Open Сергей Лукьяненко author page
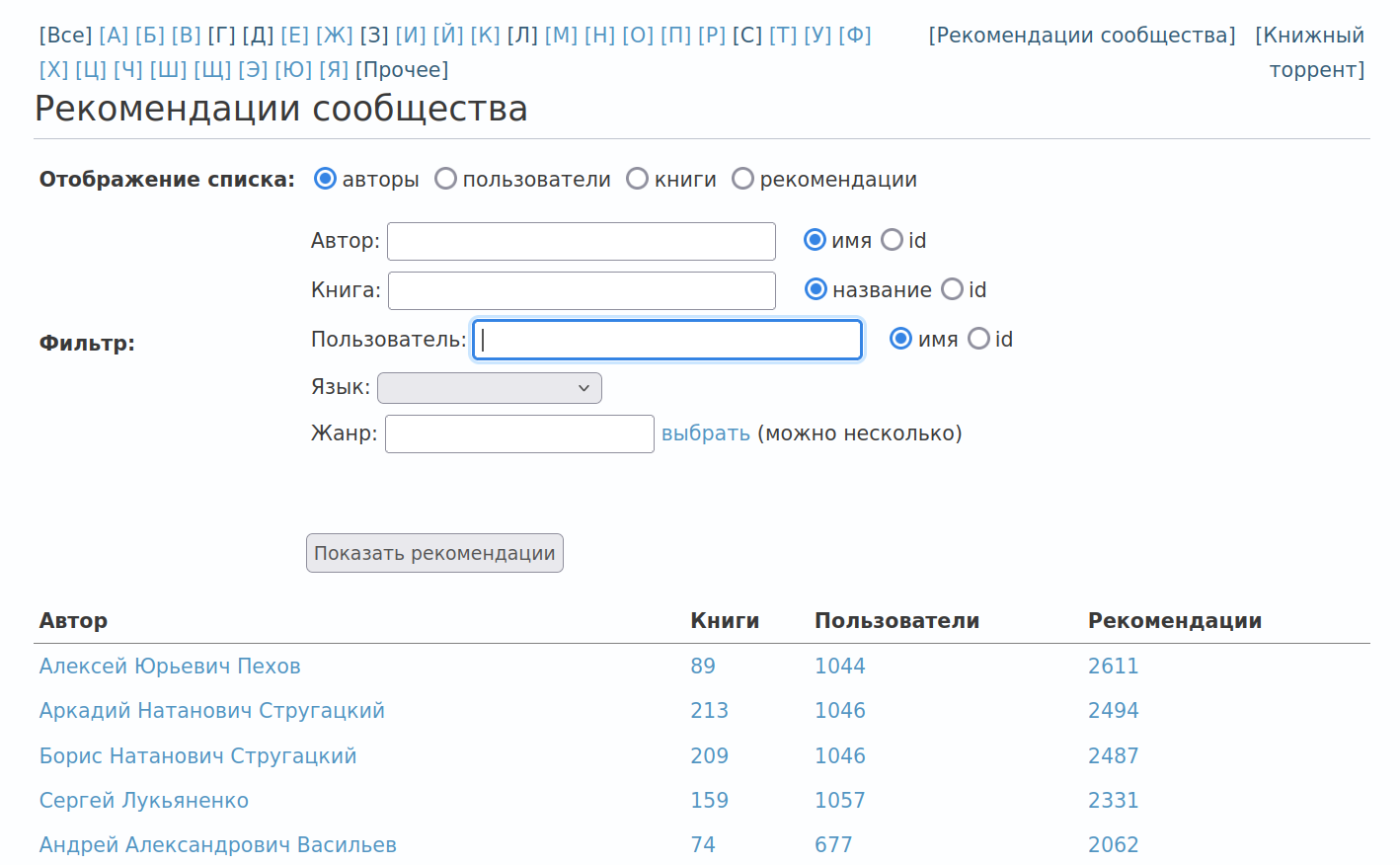This screenshot has height=865, width=1400. pos(144,801)
